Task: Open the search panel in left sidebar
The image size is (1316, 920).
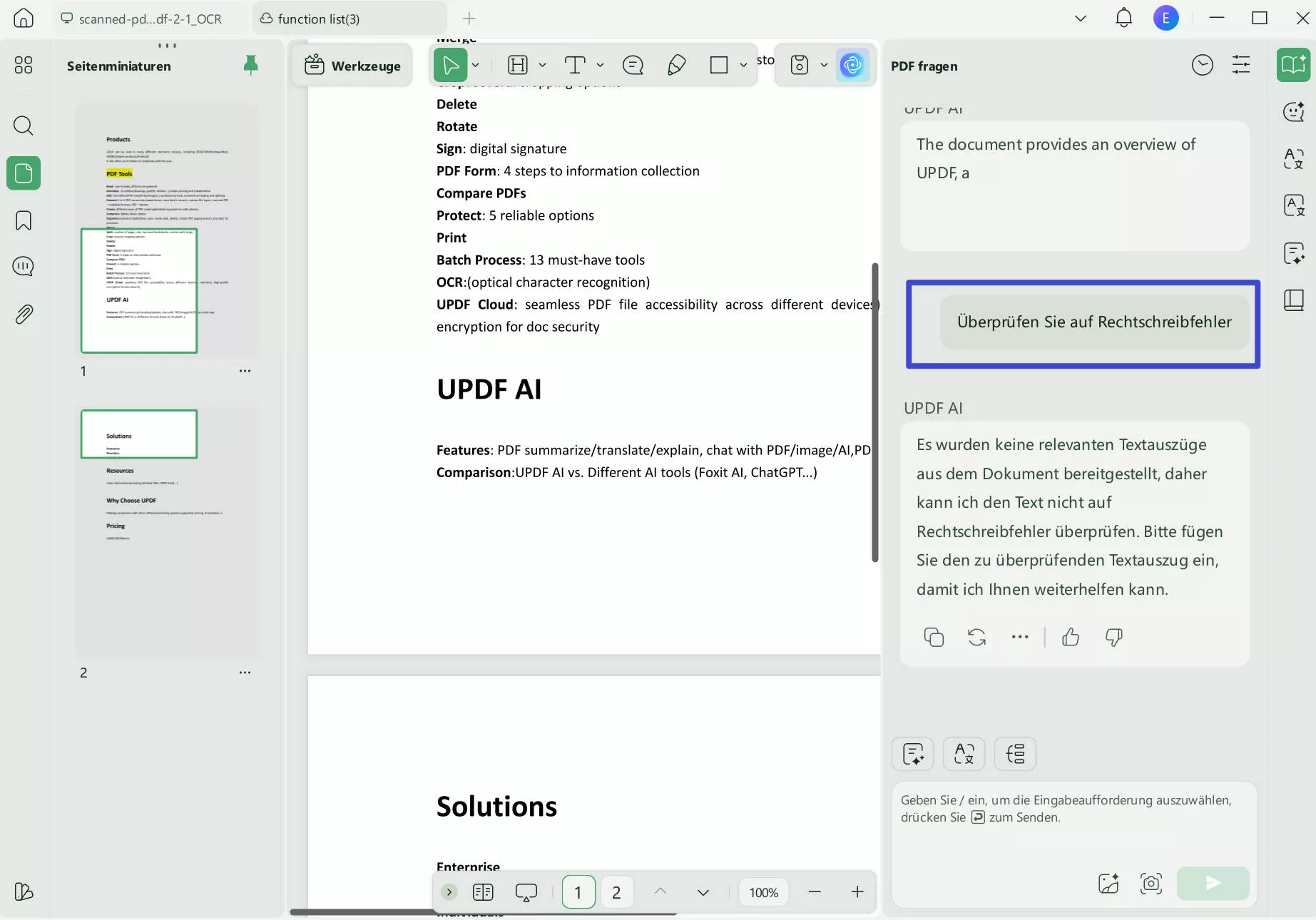Action: click(x=24, y=126)
